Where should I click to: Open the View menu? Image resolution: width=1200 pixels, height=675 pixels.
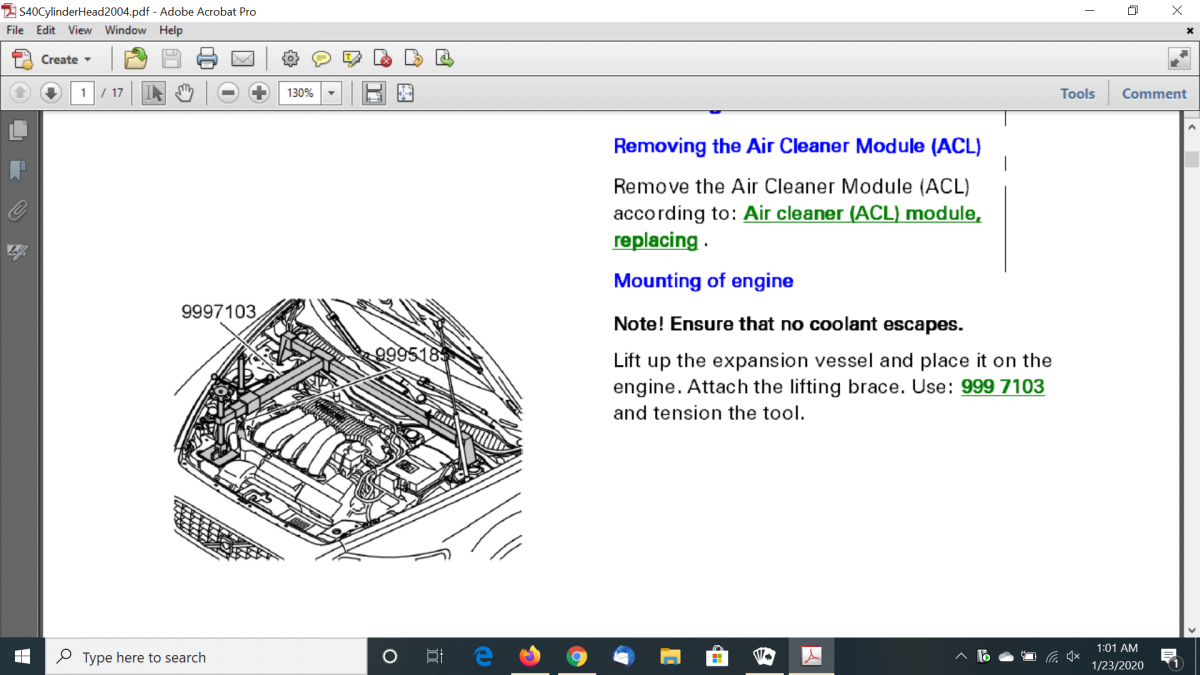pyautogui.click(x=80, y=30)
